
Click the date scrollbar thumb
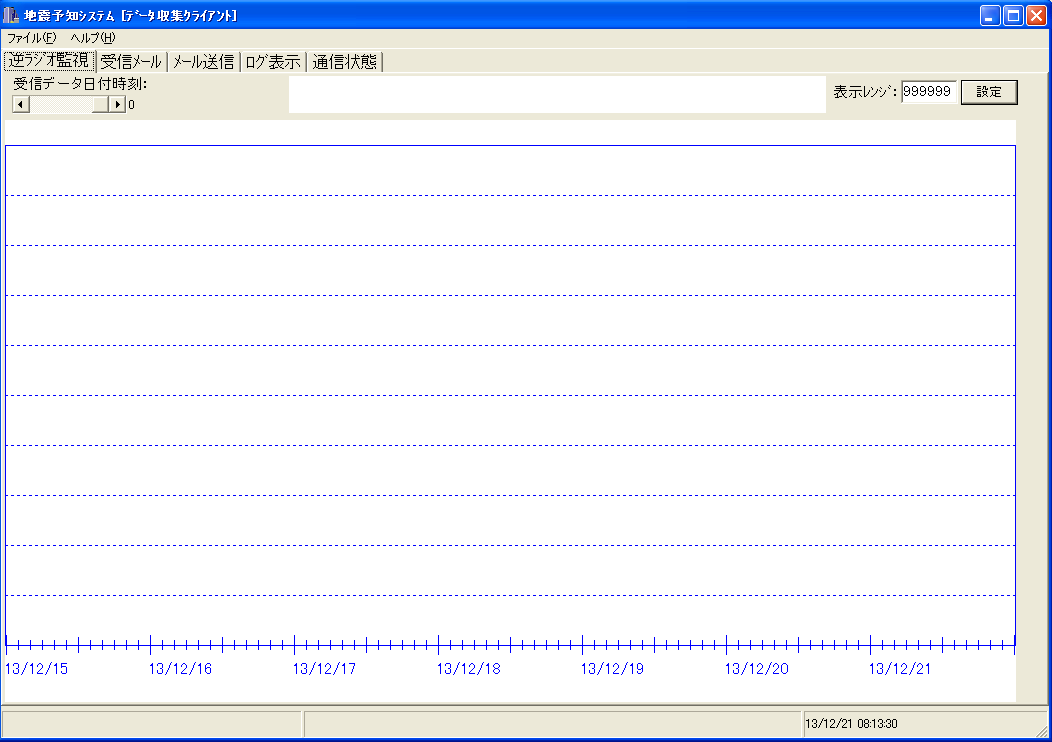click(100, 105)
